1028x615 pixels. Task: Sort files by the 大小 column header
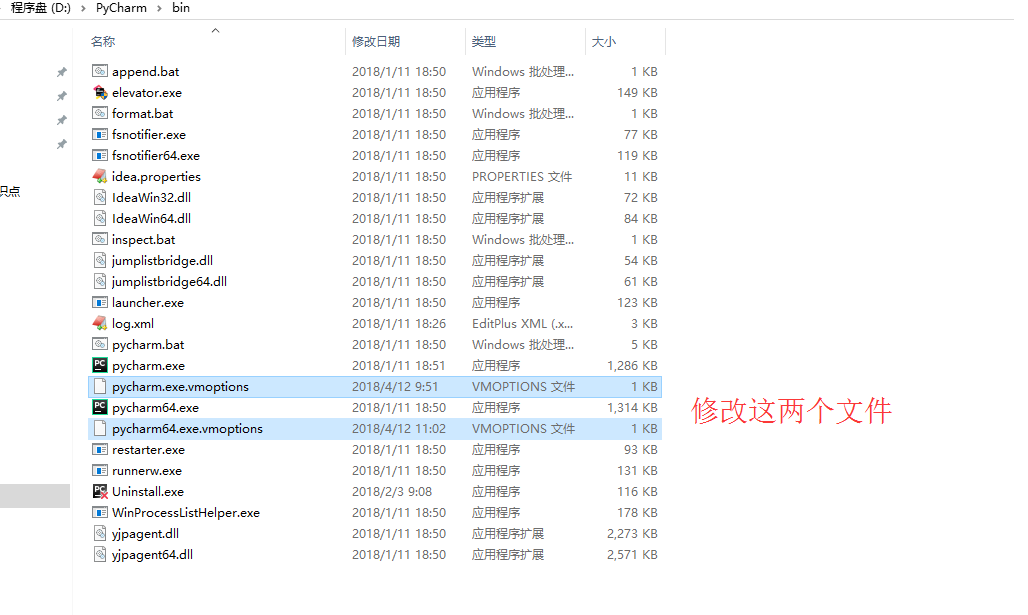(x=604, y=41)
